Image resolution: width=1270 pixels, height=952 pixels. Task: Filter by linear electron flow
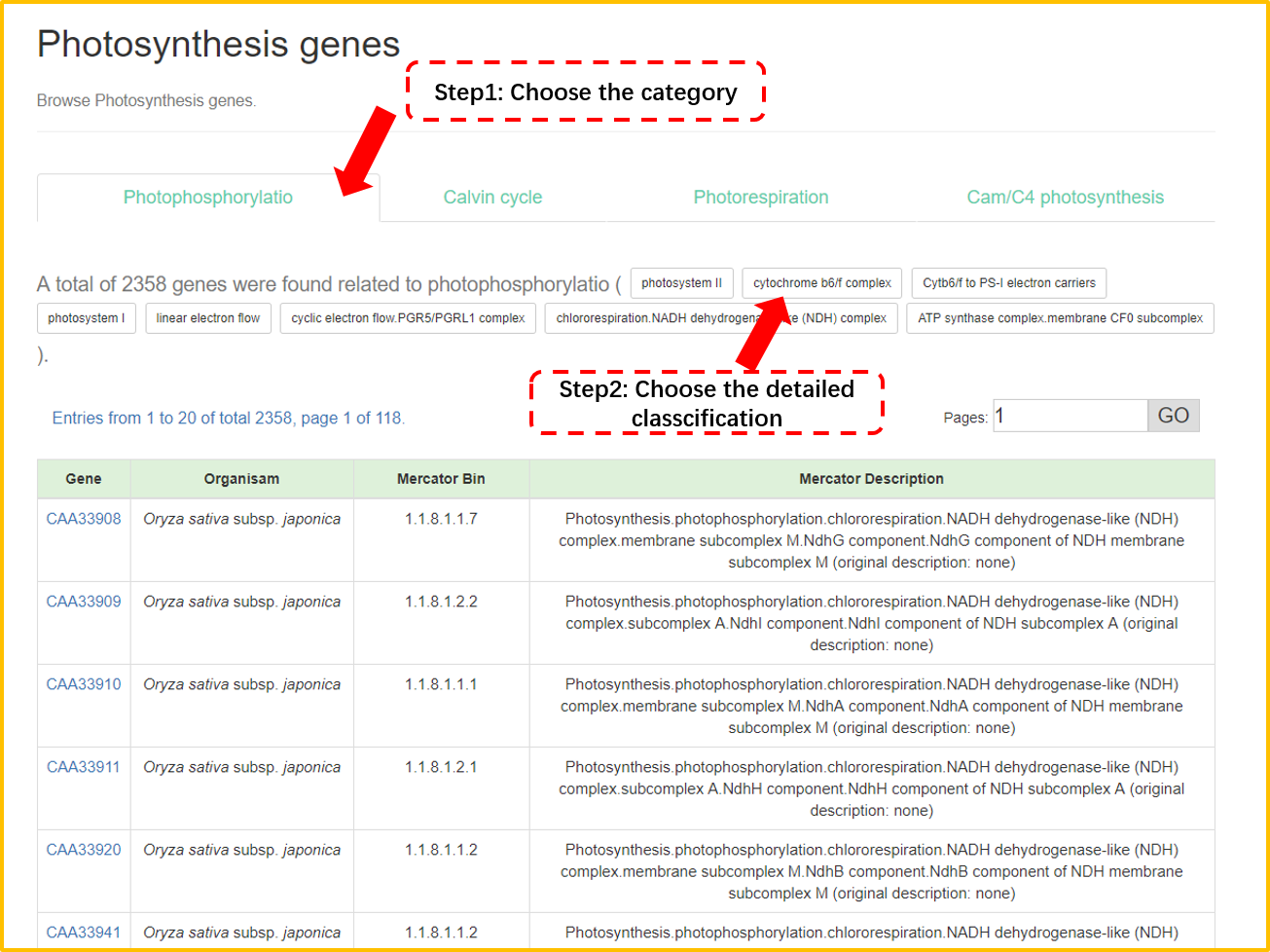click(x=207, y=318)
